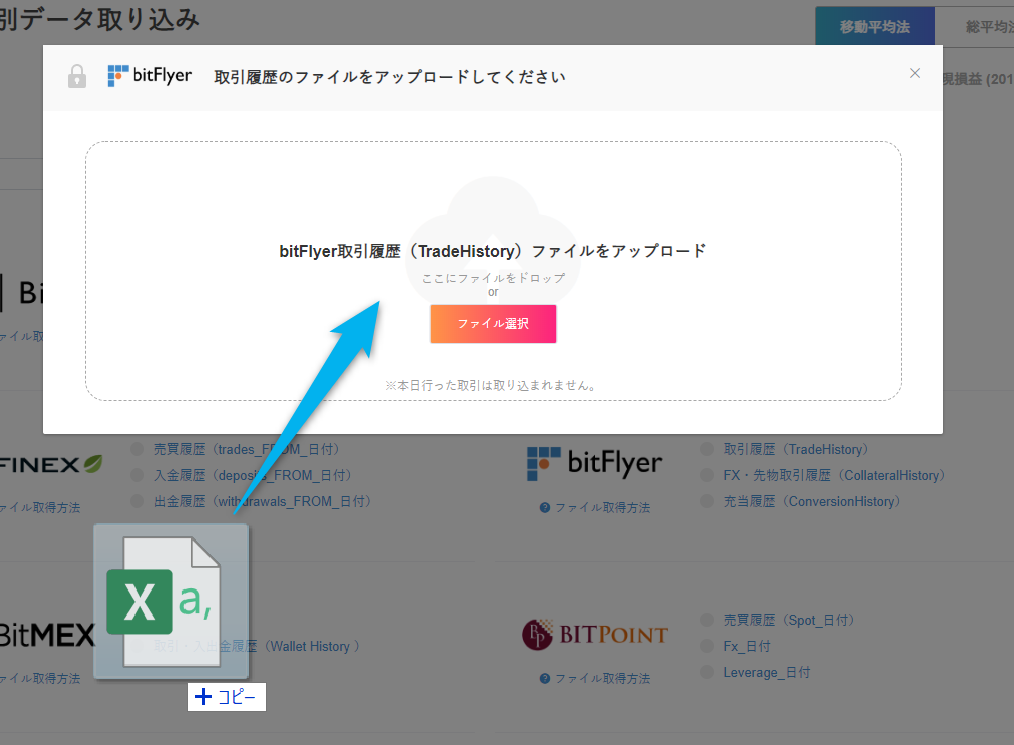
Task: Click the question mark icon beside BITPOINT help
Action: [x=545, y=678]
